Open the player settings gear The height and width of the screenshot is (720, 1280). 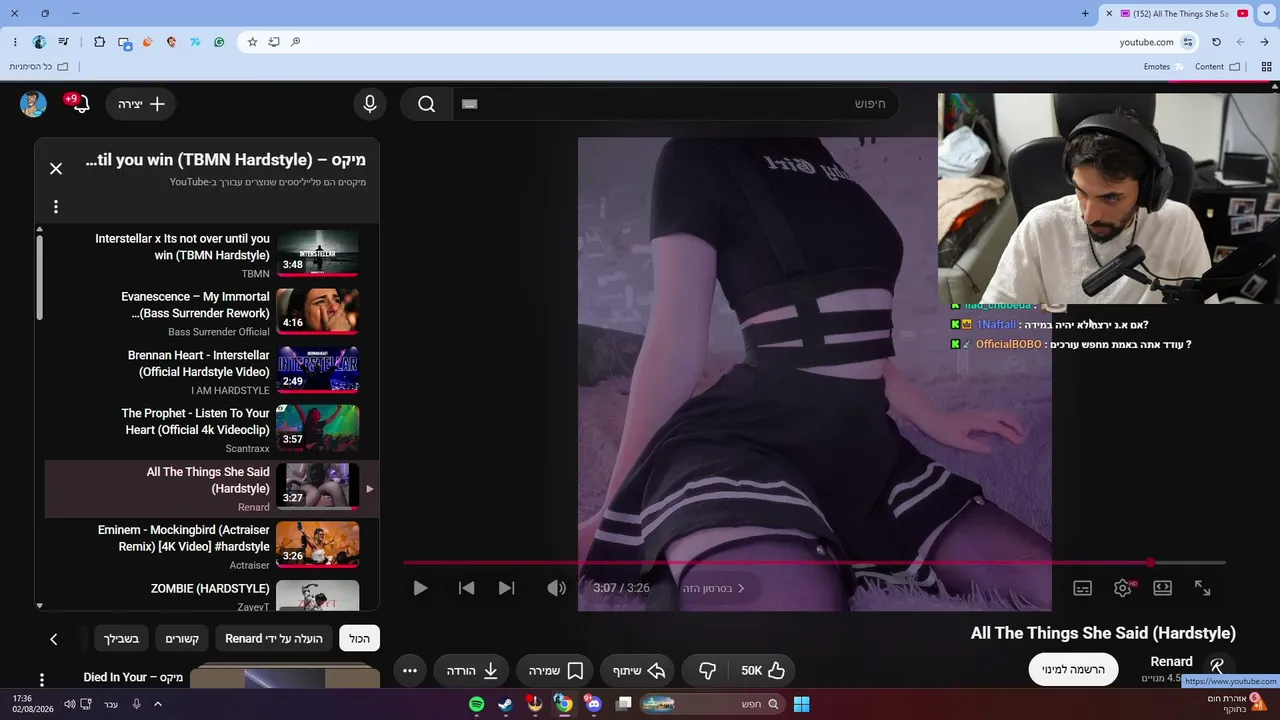point(1123,588)
